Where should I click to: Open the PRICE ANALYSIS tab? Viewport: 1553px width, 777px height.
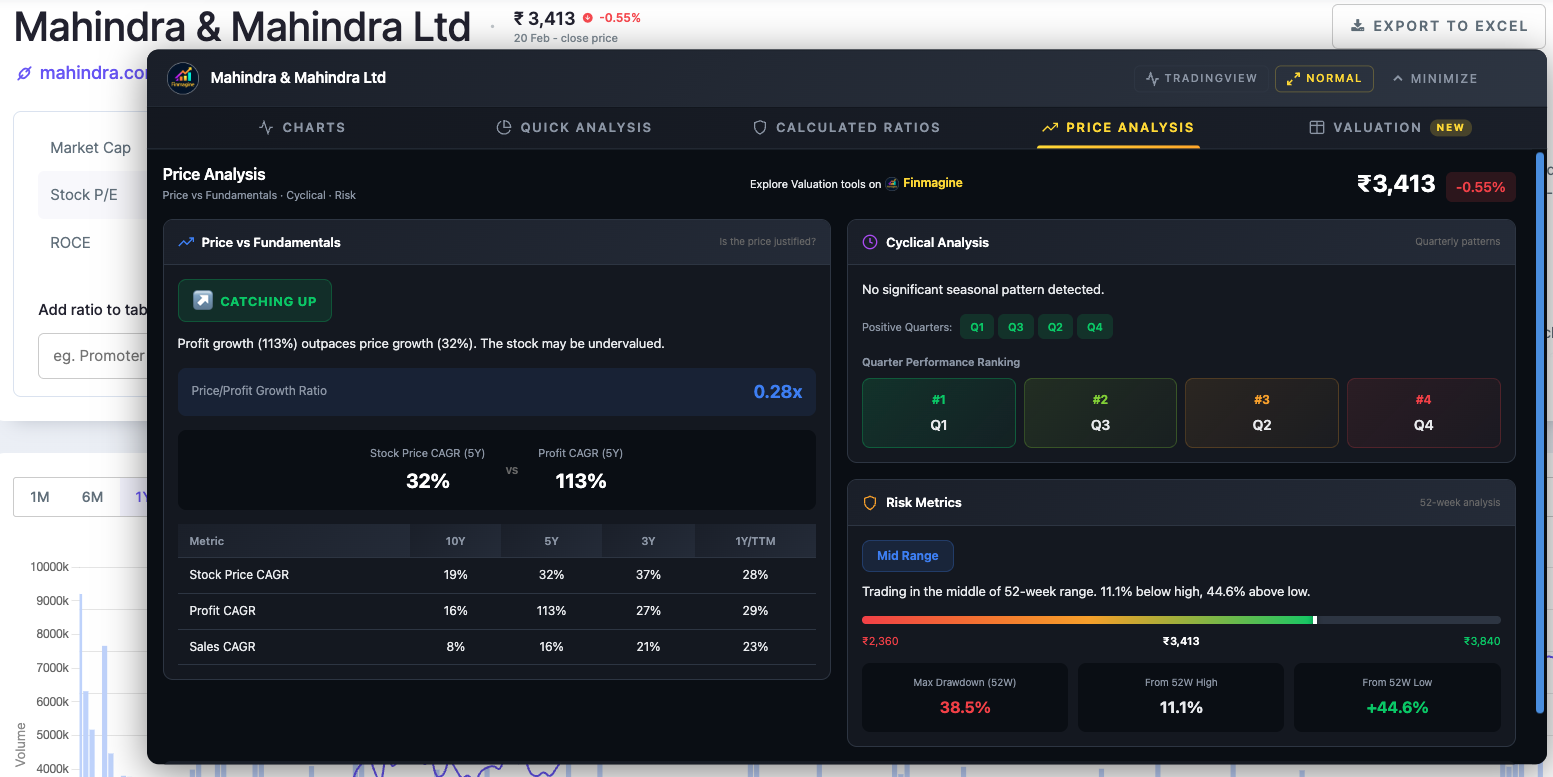click(1118, 127)
